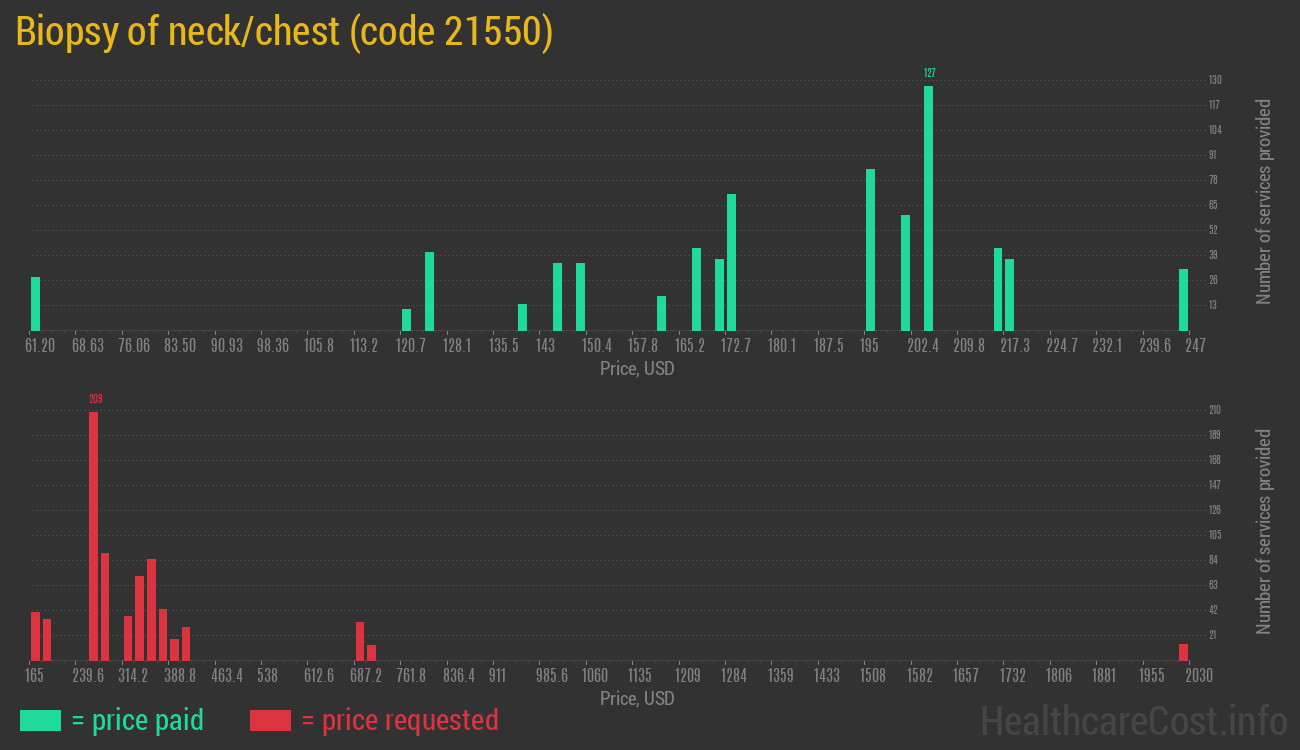Click the upper chart 'Price, USD' axis title
Viewport: 1300px width, 750px height.
click(637, 368)
